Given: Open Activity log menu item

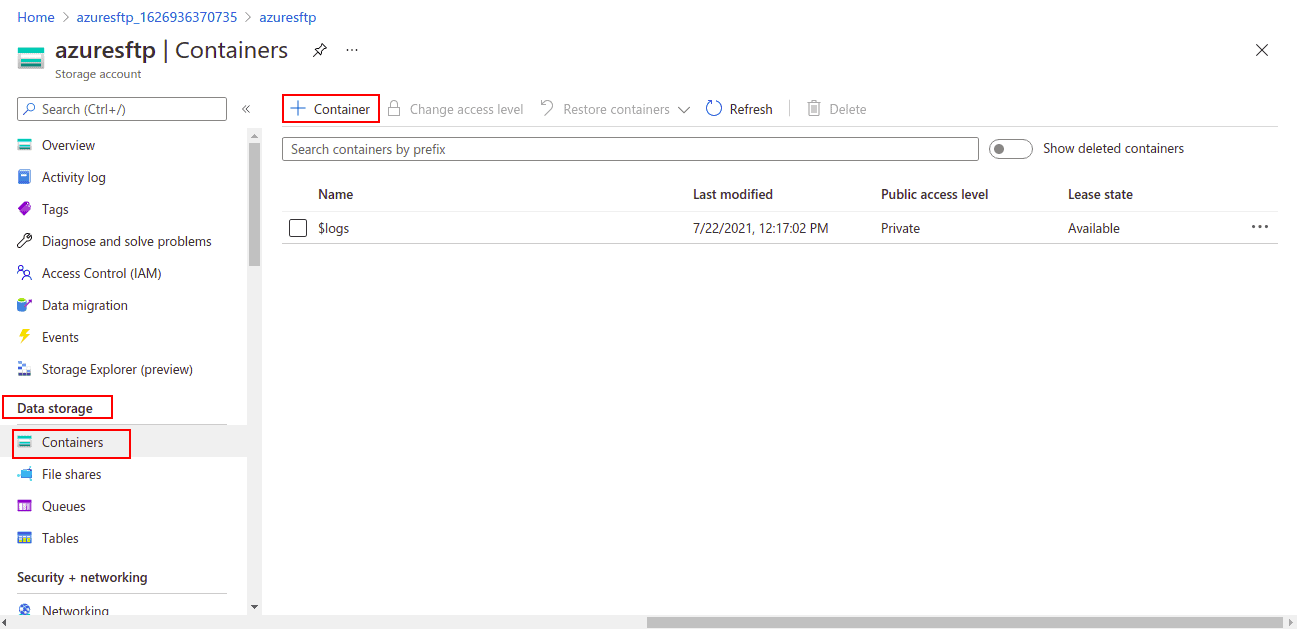Looking at the screenshot, I should 73,177.
